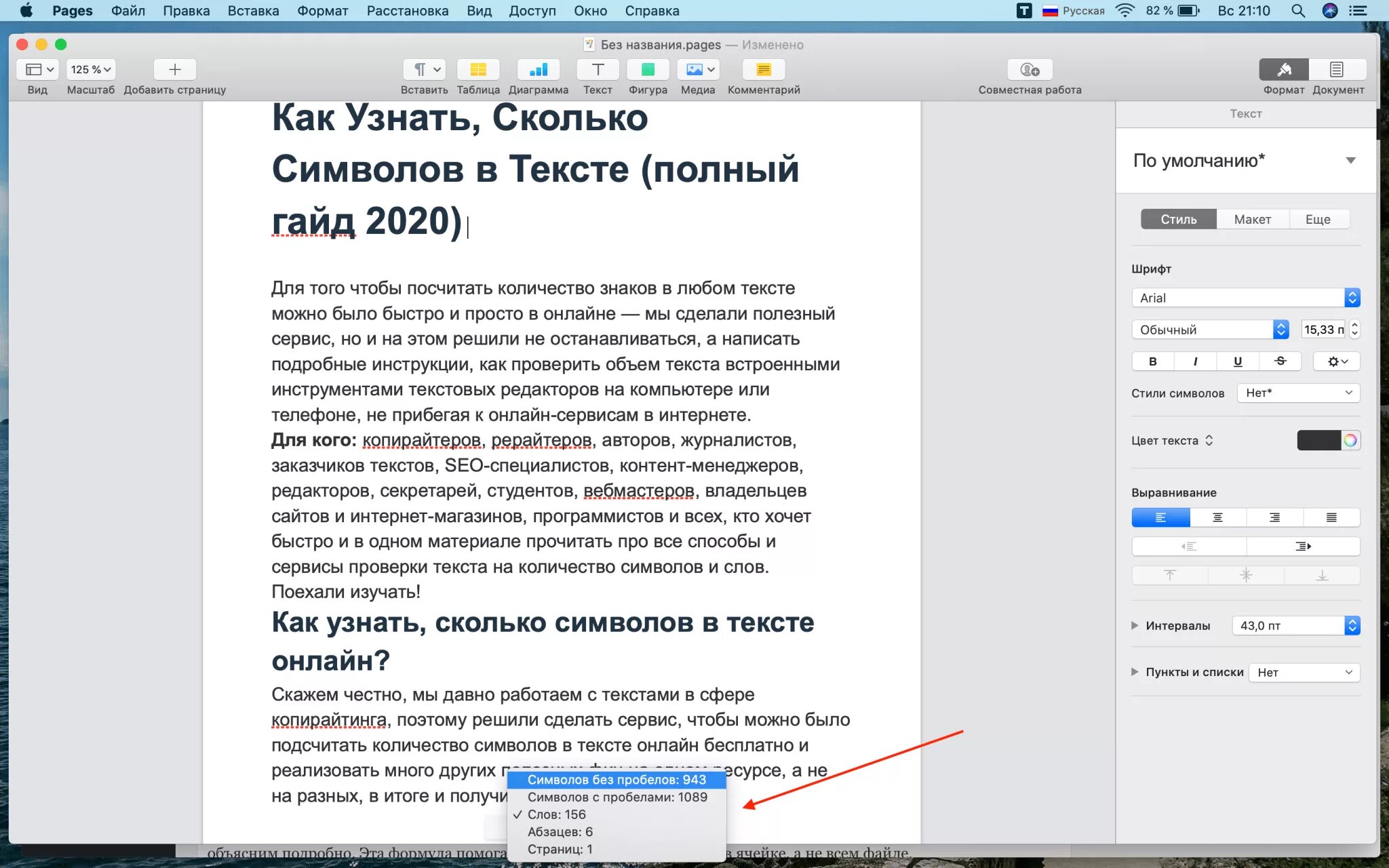Screen dimensions: 1389x868
Task: Expand the Интервалы disclosure triangle
Action: tap(1135, 625)
